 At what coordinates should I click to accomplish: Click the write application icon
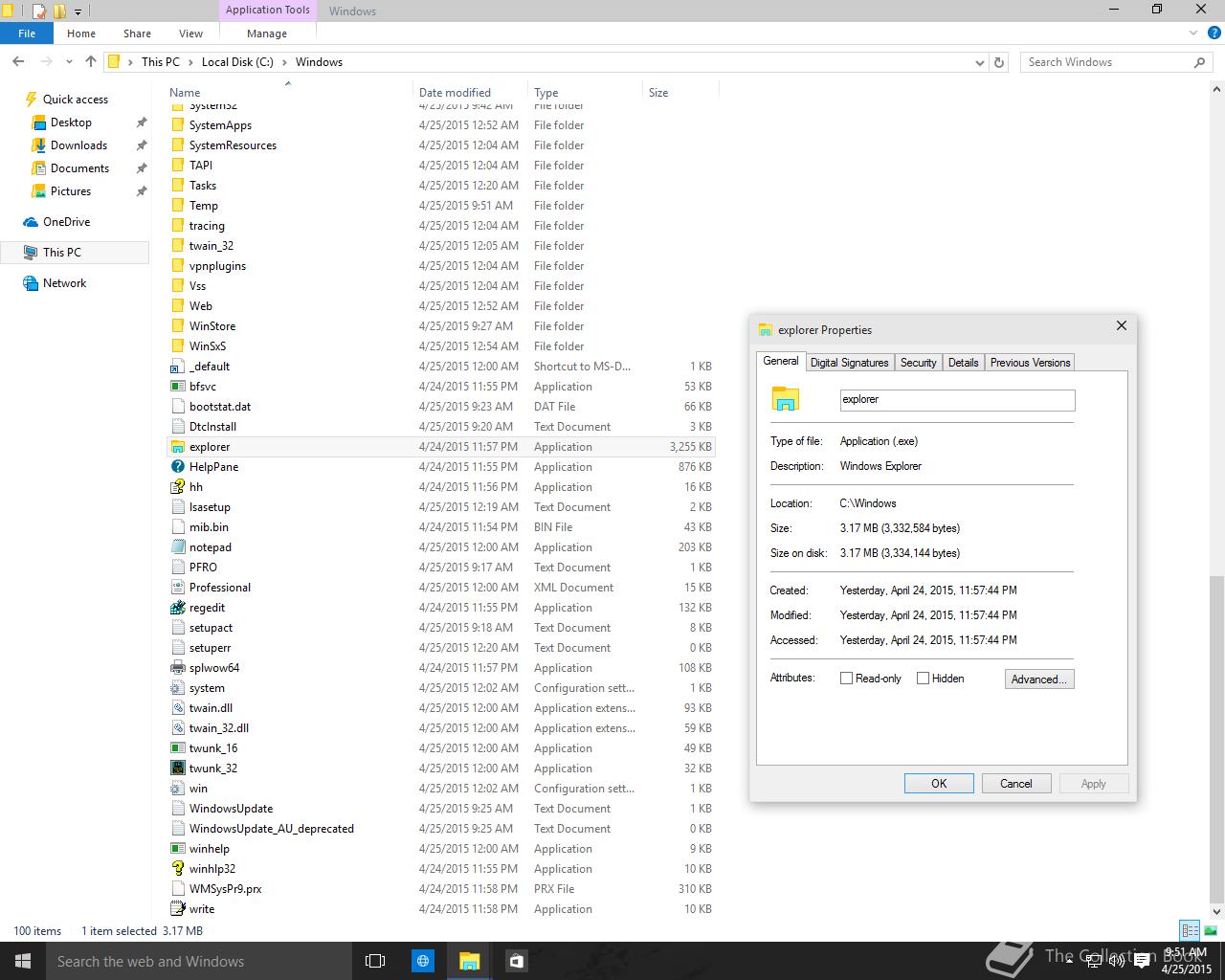(177, 909)
